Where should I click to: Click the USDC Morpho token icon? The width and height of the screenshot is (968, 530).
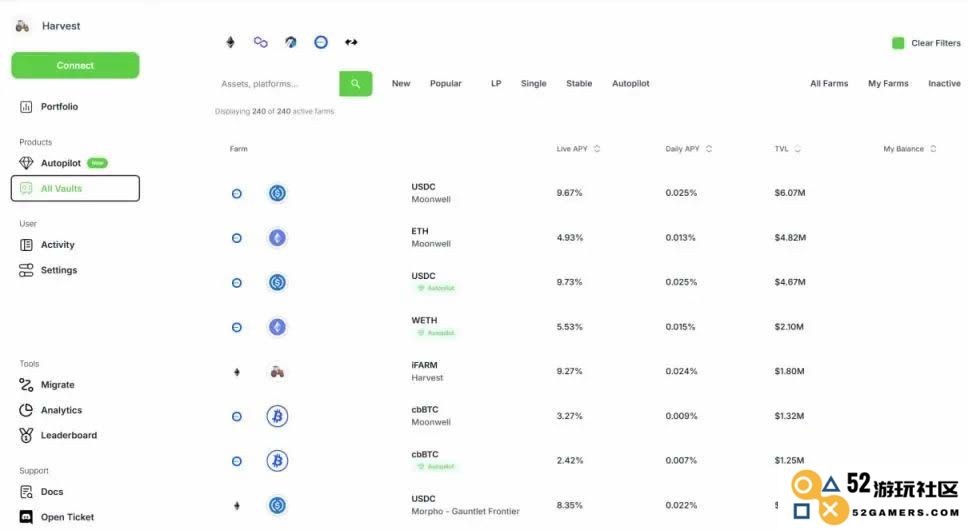[277, 506]
